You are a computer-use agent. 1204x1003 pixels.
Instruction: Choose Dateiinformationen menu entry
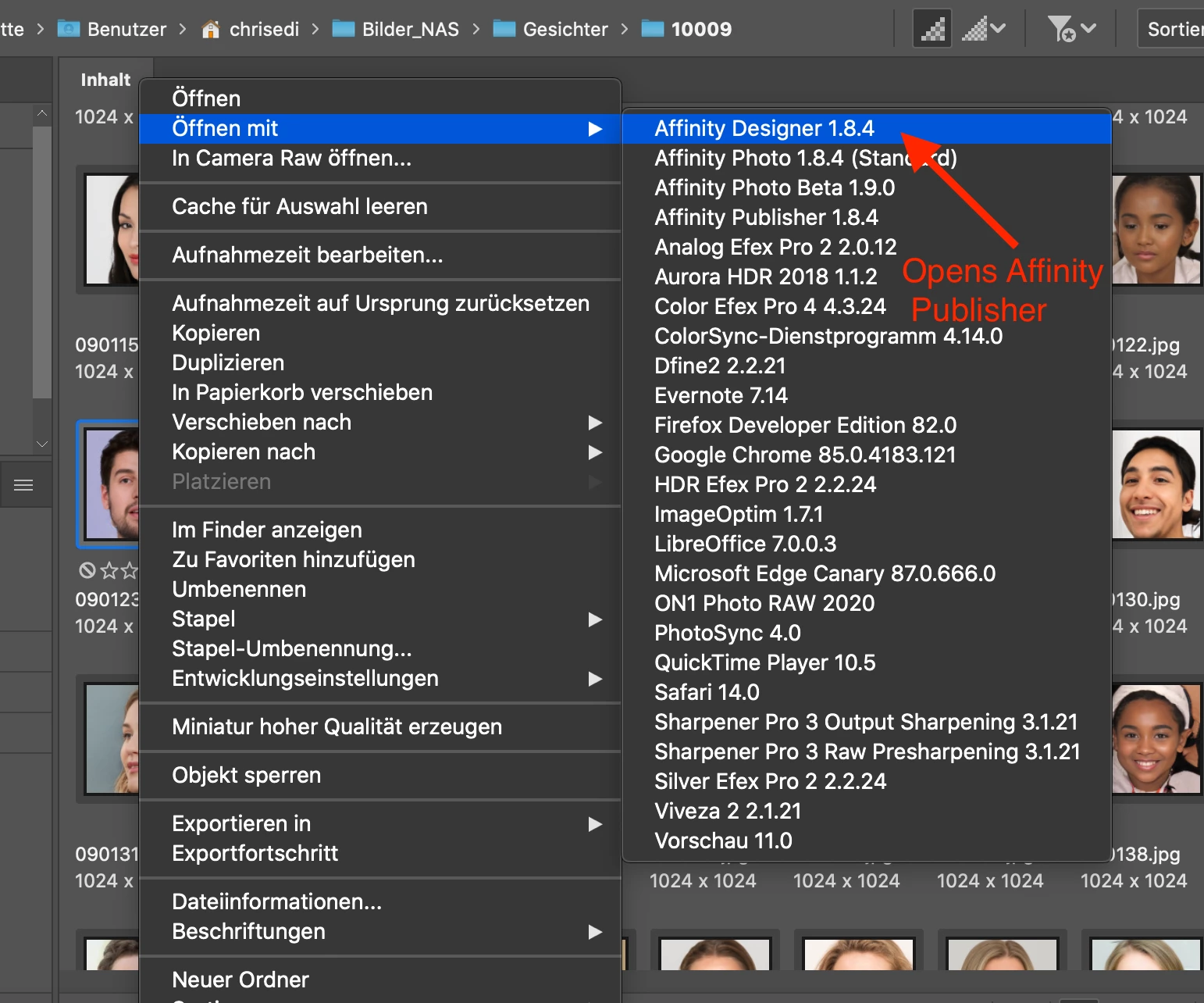pyautogui.click(x=380, y=901)
